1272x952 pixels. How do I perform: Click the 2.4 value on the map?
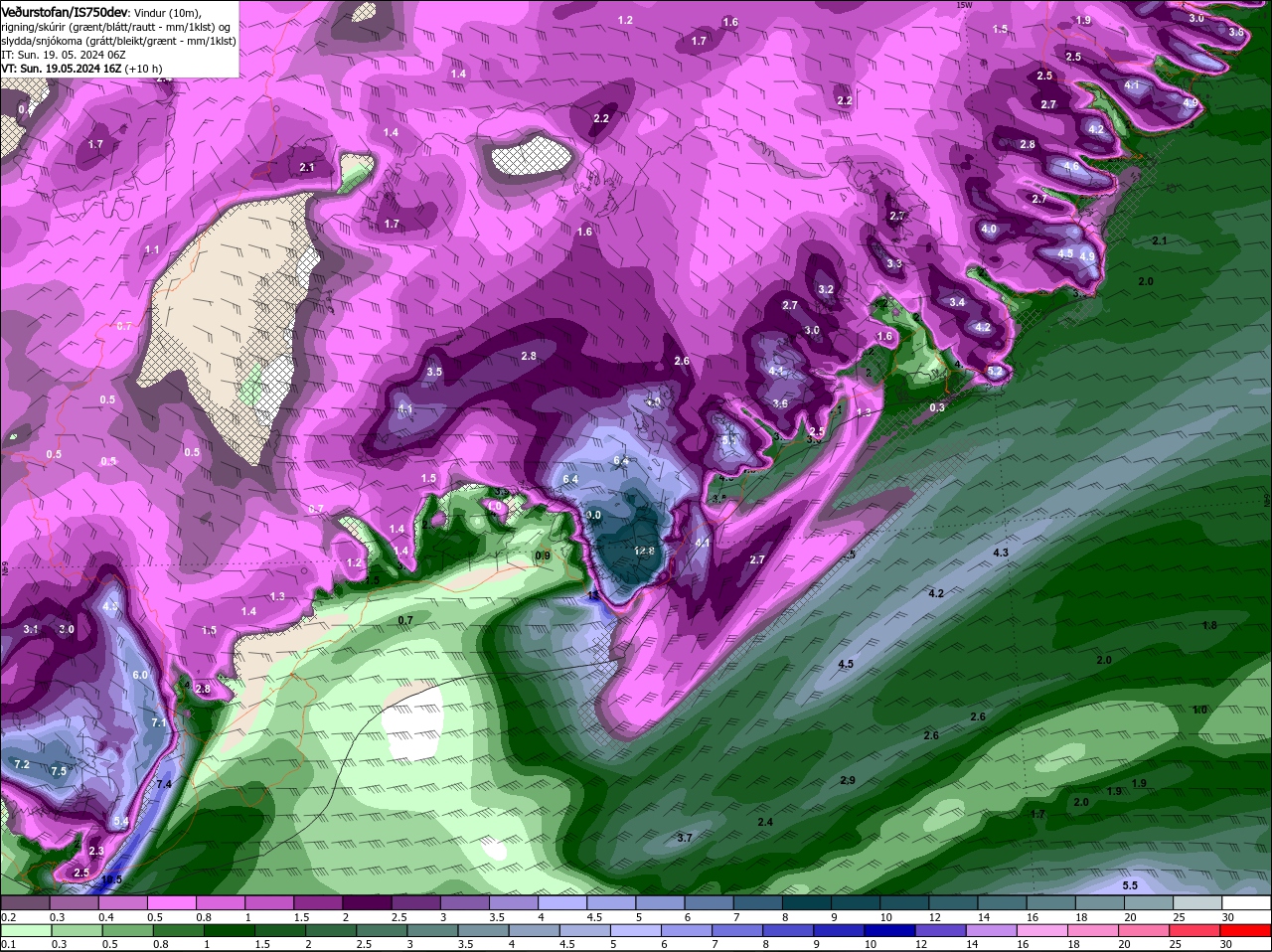coord(765,822)
